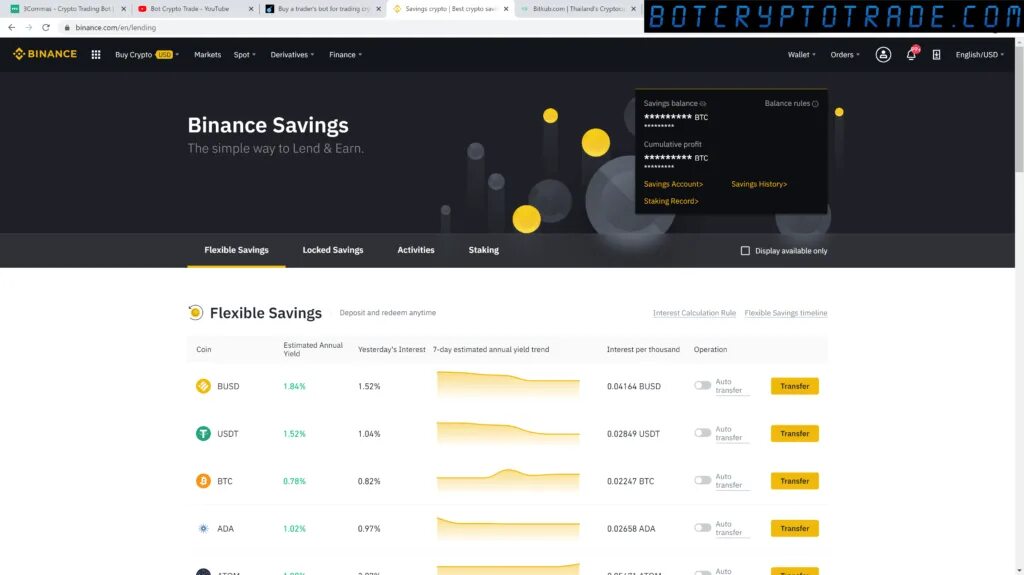Click the download app icon in header
This screenshot has height=575, width=1024.
[936, 55]
